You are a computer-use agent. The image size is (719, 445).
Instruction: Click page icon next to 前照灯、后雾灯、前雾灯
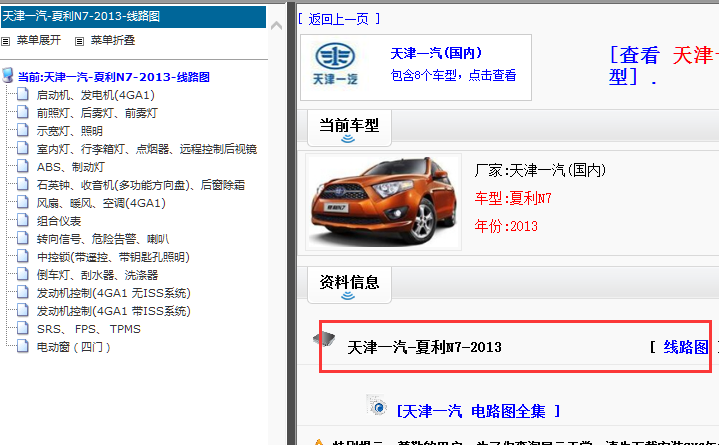pyautogui.click(x=22, y=112)
